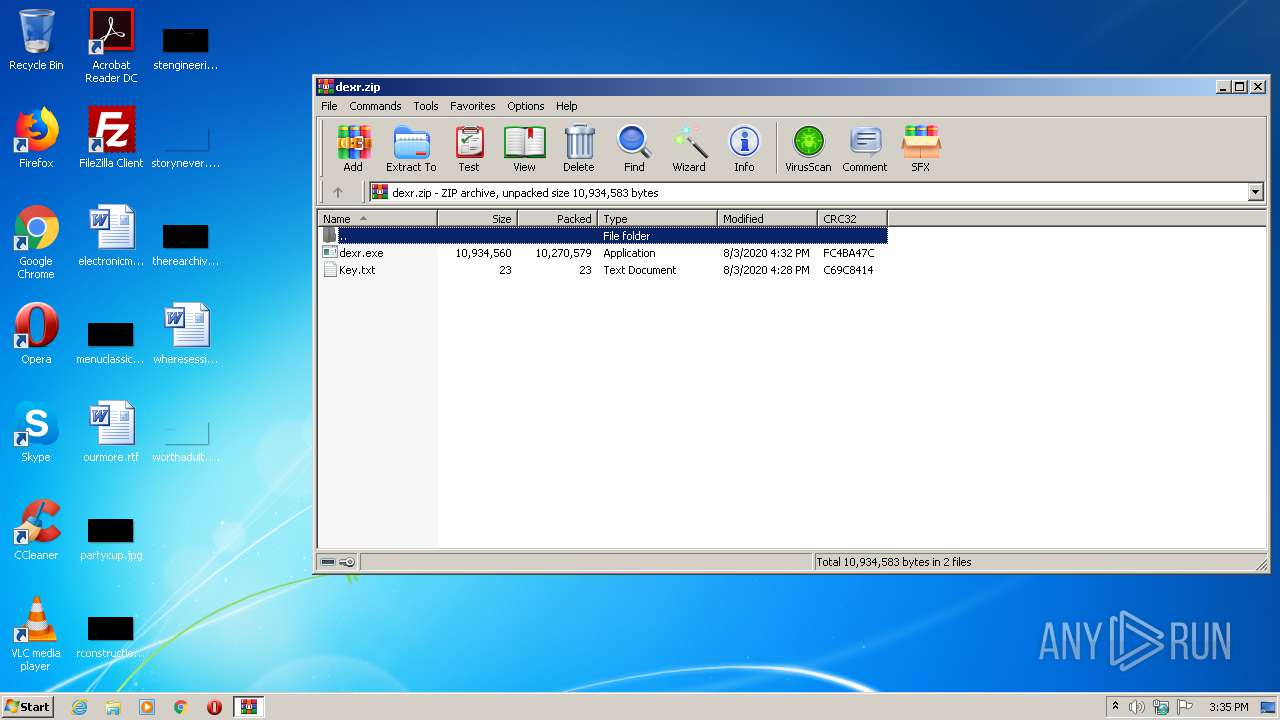Sort by the Type column header
This screenshot has width=1280, height=720.
pos(658,219)
